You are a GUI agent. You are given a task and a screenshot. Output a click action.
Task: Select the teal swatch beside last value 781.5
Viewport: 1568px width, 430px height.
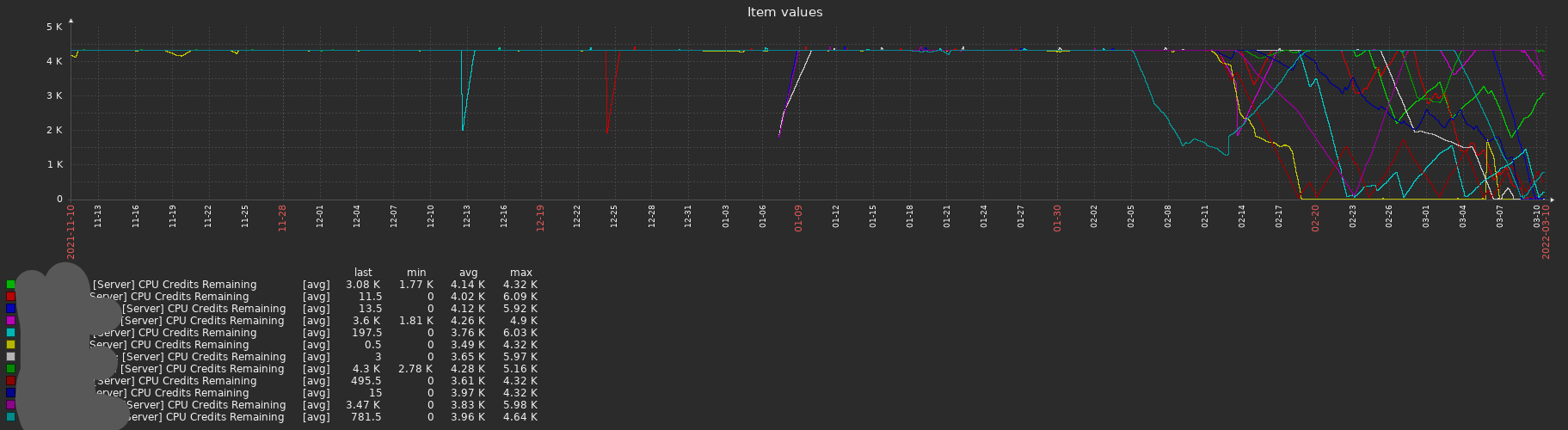(x=11, y=417)
